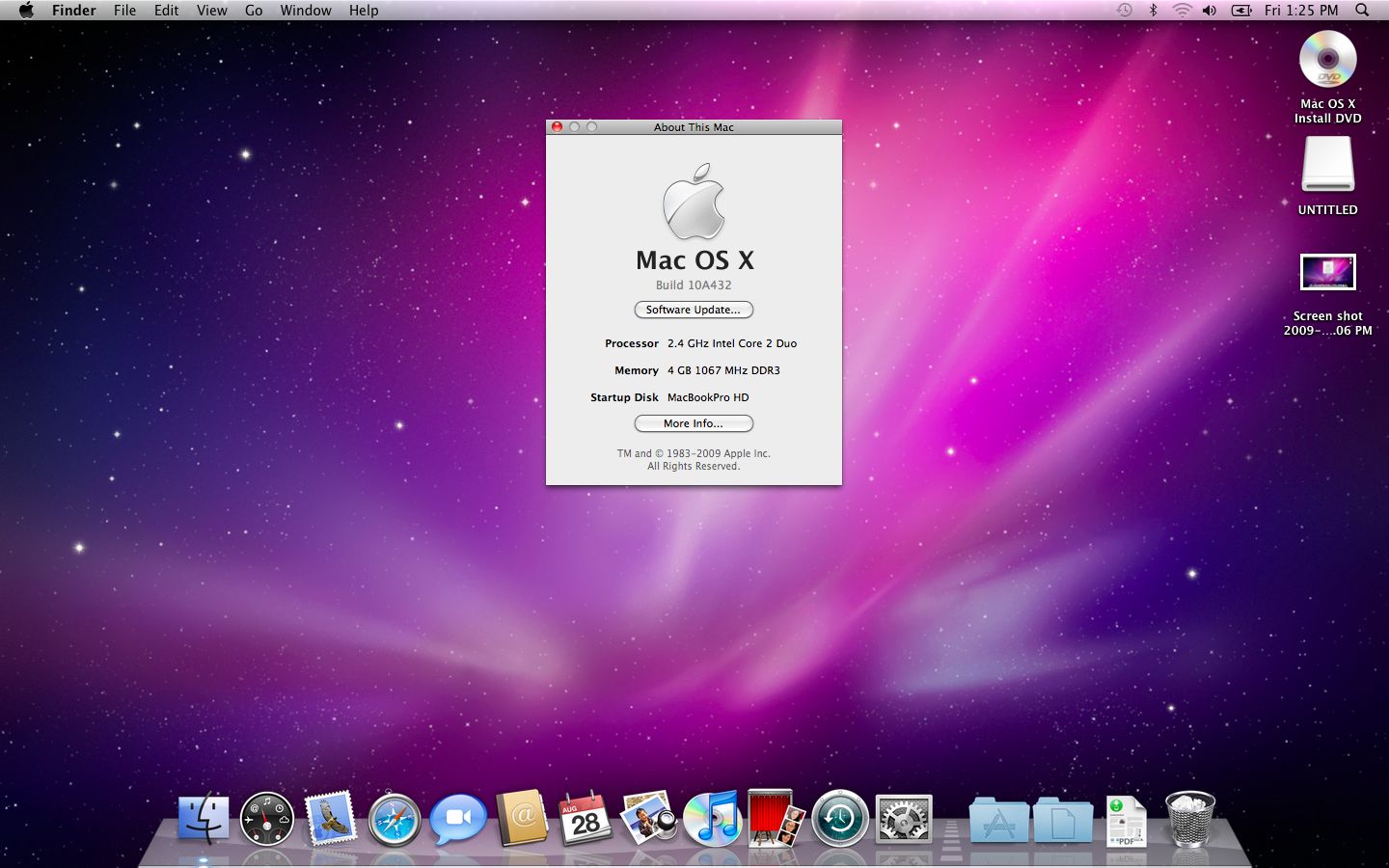Click the menu bar clock Fri 1:25 PM

tap(1301, 11)
